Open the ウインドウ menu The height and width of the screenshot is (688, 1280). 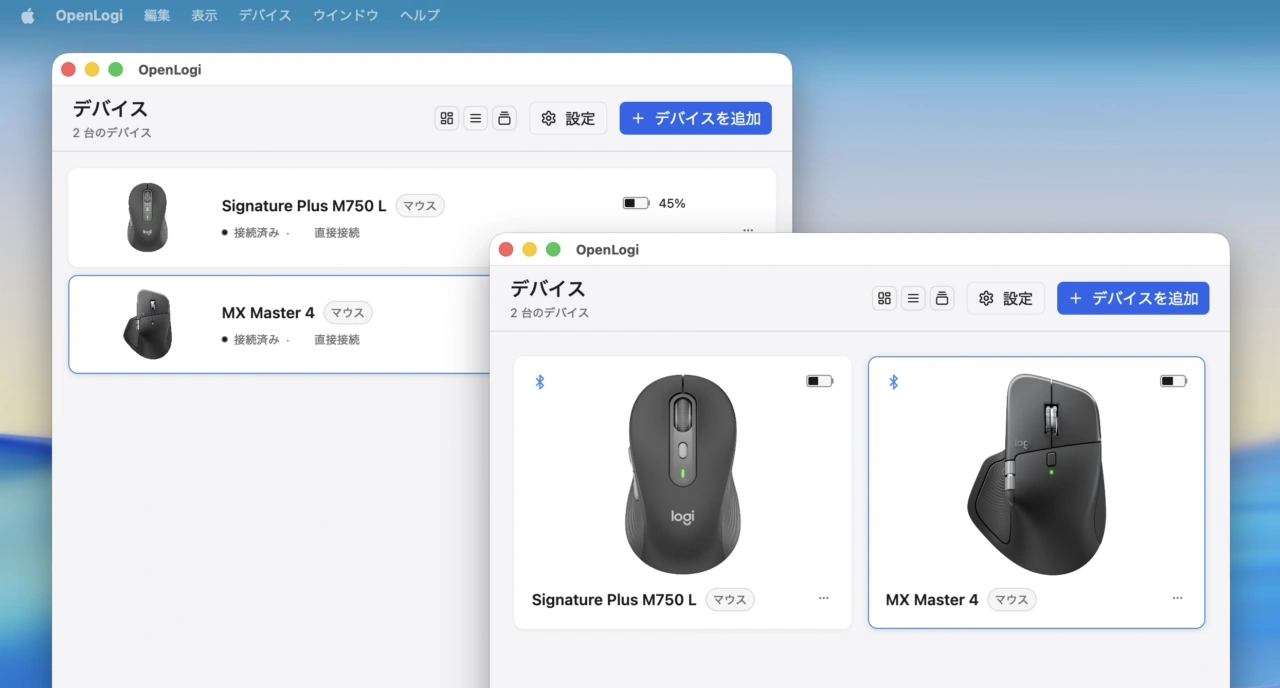tap(346, 15)
